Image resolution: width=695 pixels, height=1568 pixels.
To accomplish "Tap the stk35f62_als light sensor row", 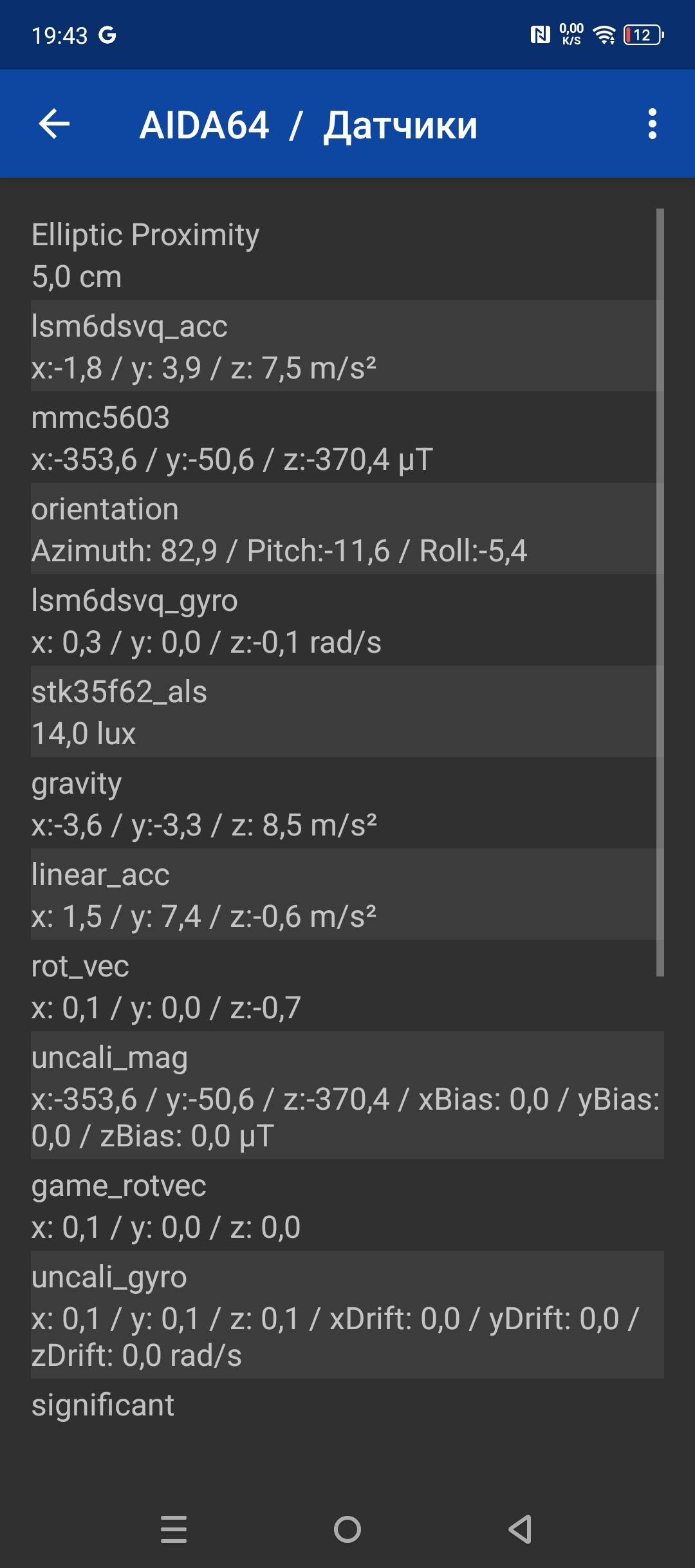I will [x=341, y=712].
